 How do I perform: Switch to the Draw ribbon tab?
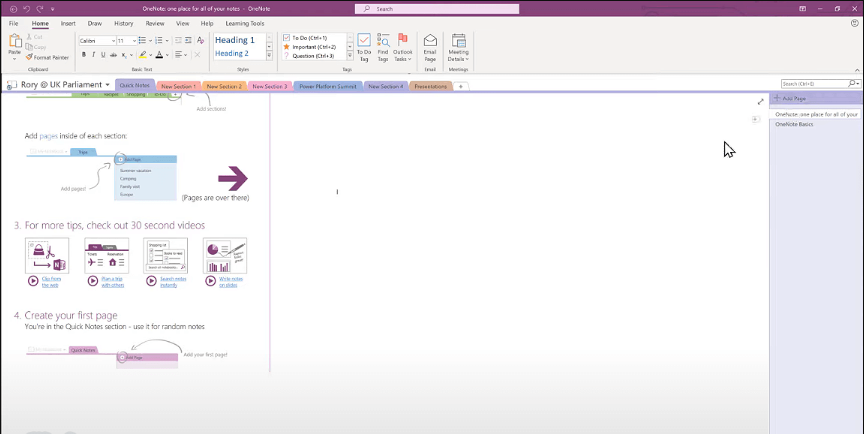(x=95, y=24)
